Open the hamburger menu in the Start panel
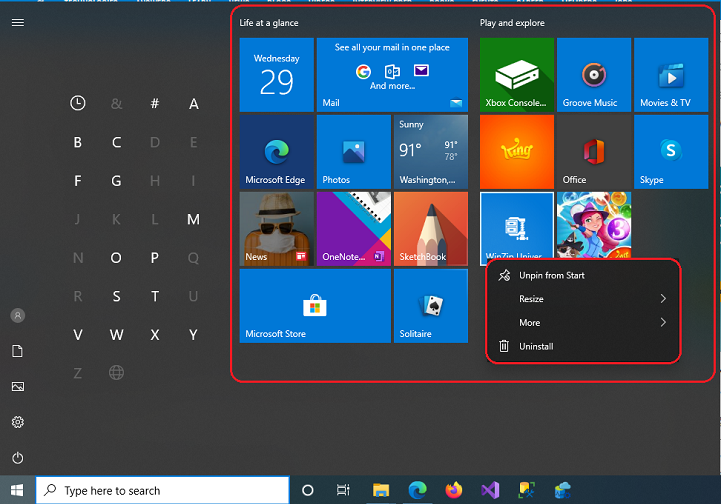 click(17, 23)
